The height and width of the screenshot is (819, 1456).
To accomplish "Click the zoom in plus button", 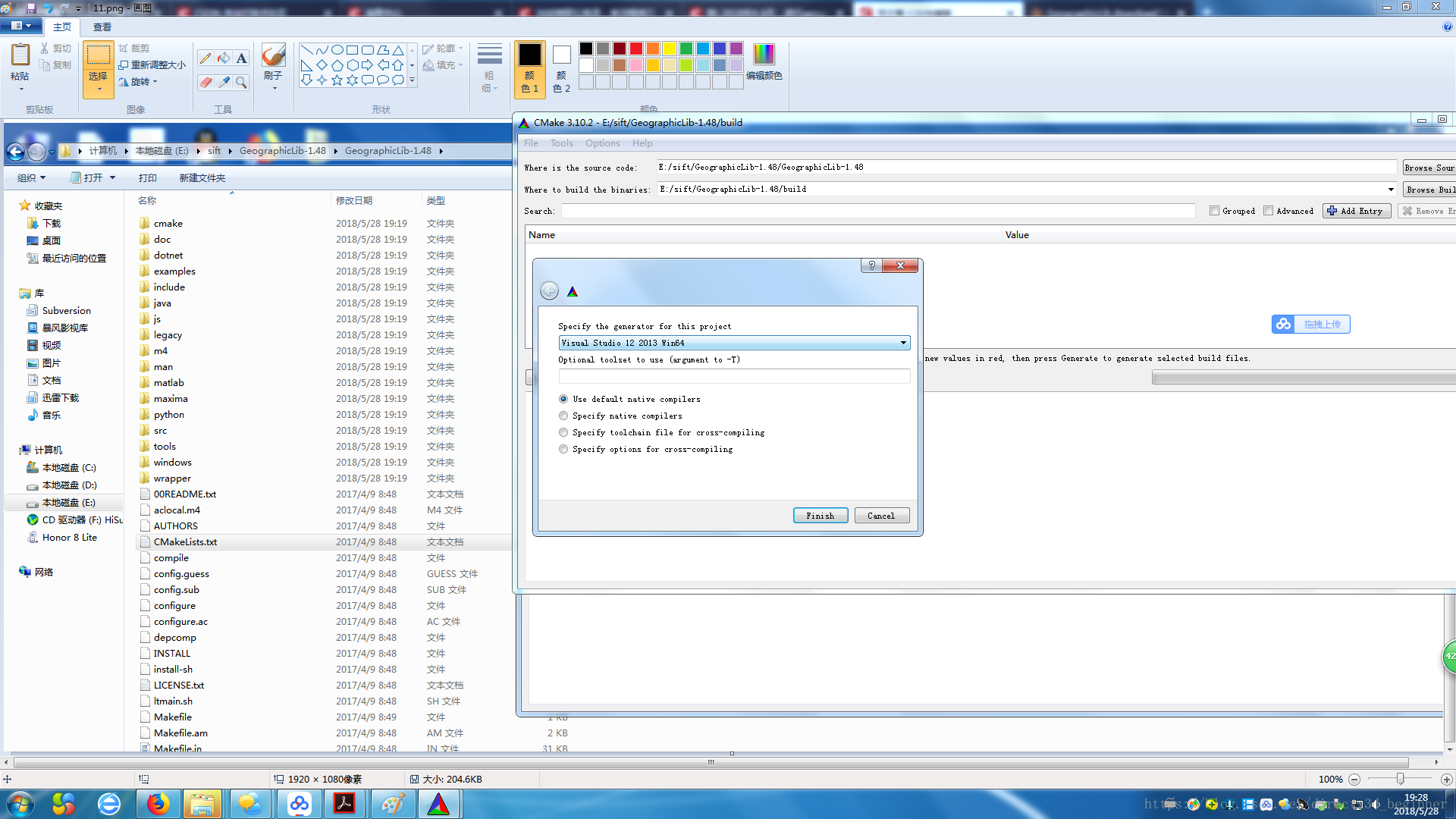I will (1446, 780).
